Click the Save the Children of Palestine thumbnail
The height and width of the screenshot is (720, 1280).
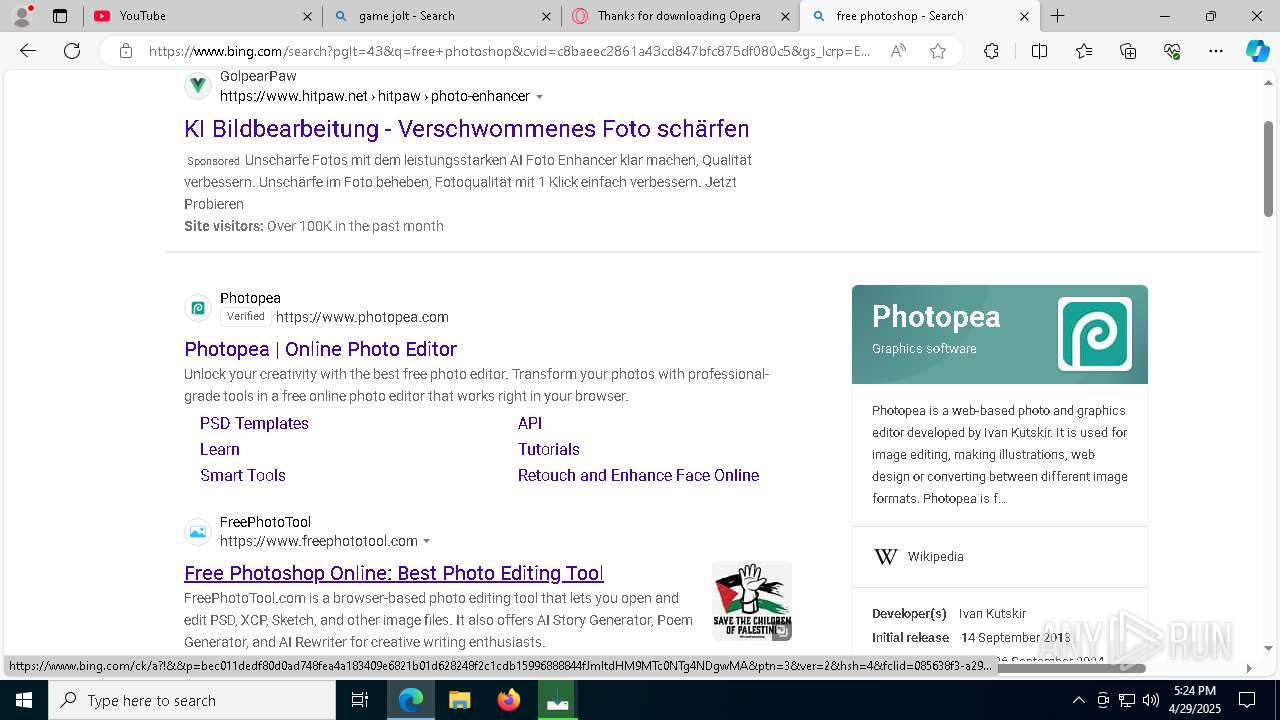(x=752, y=601)
